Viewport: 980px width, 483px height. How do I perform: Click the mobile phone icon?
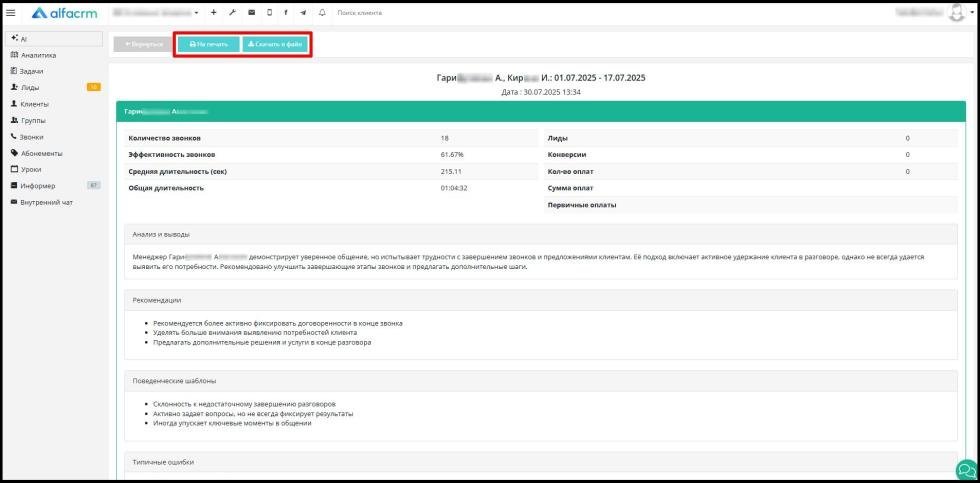tap(269, 12)
